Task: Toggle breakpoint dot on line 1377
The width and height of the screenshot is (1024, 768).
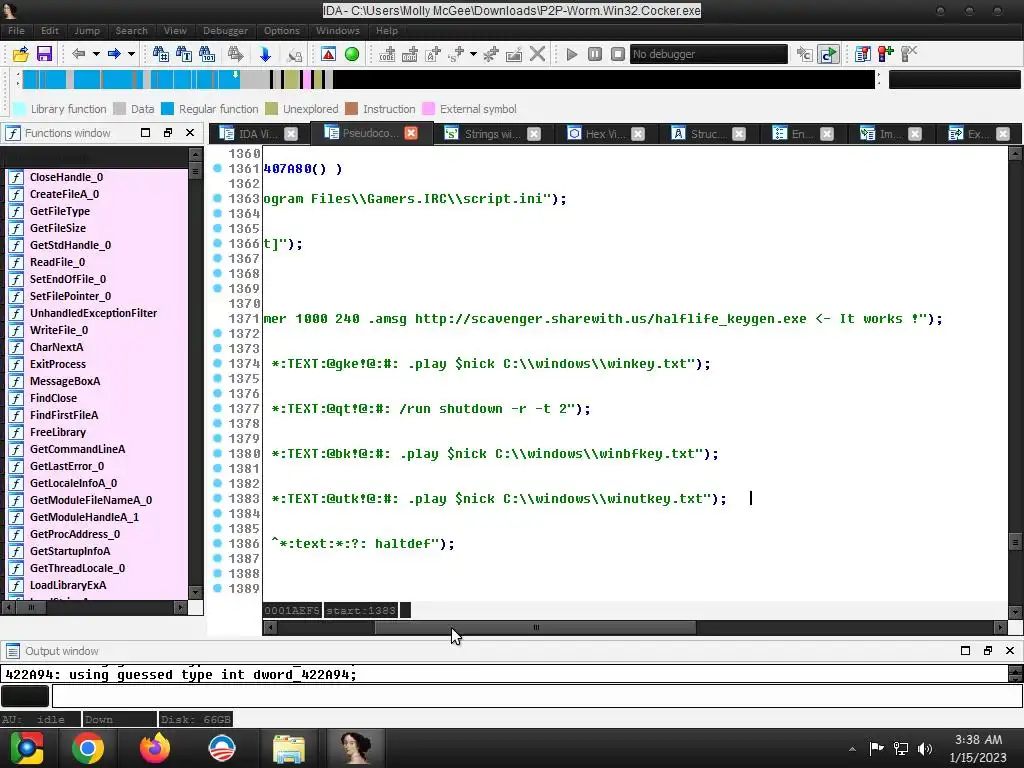Action: 217,408
